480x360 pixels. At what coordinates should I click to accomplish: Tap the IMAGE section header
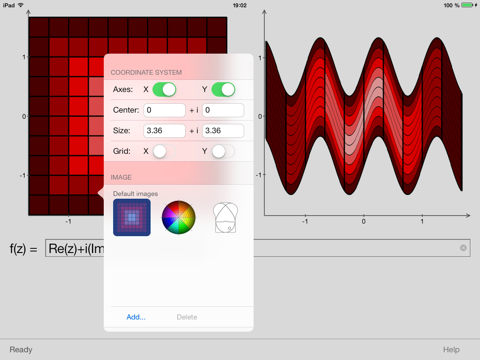pyautogui.click(x=121, y=177)
